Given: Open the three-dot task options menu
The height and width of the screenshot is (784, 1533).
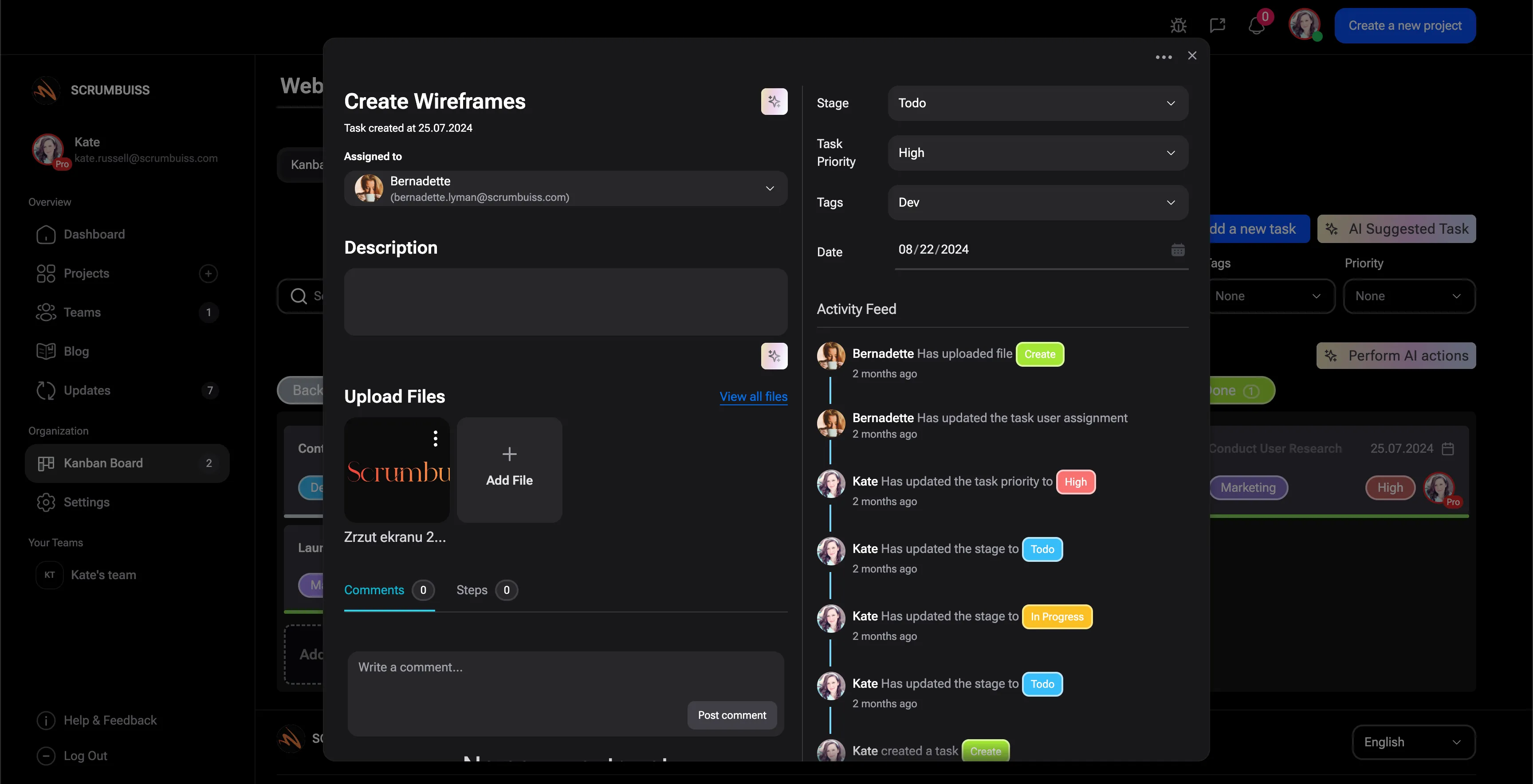Looking at the screenshot, I should 1164,57.
